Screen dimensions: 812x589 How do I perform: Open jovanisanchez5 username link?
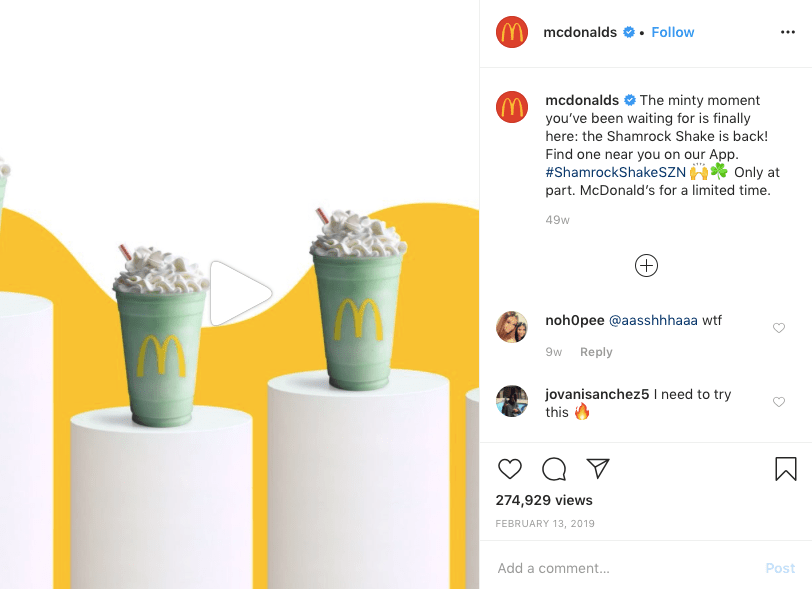tap(597, 394)
